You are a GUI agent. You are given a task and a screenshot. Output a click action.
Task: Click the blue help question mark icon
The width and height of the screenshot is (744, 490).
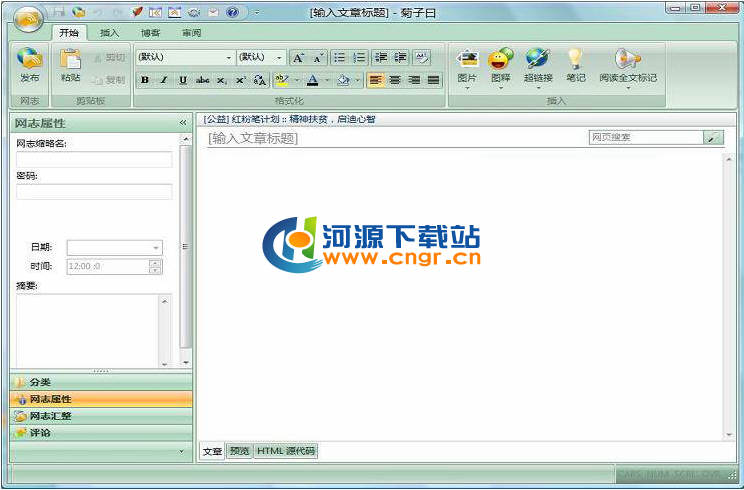pos(232,12)
